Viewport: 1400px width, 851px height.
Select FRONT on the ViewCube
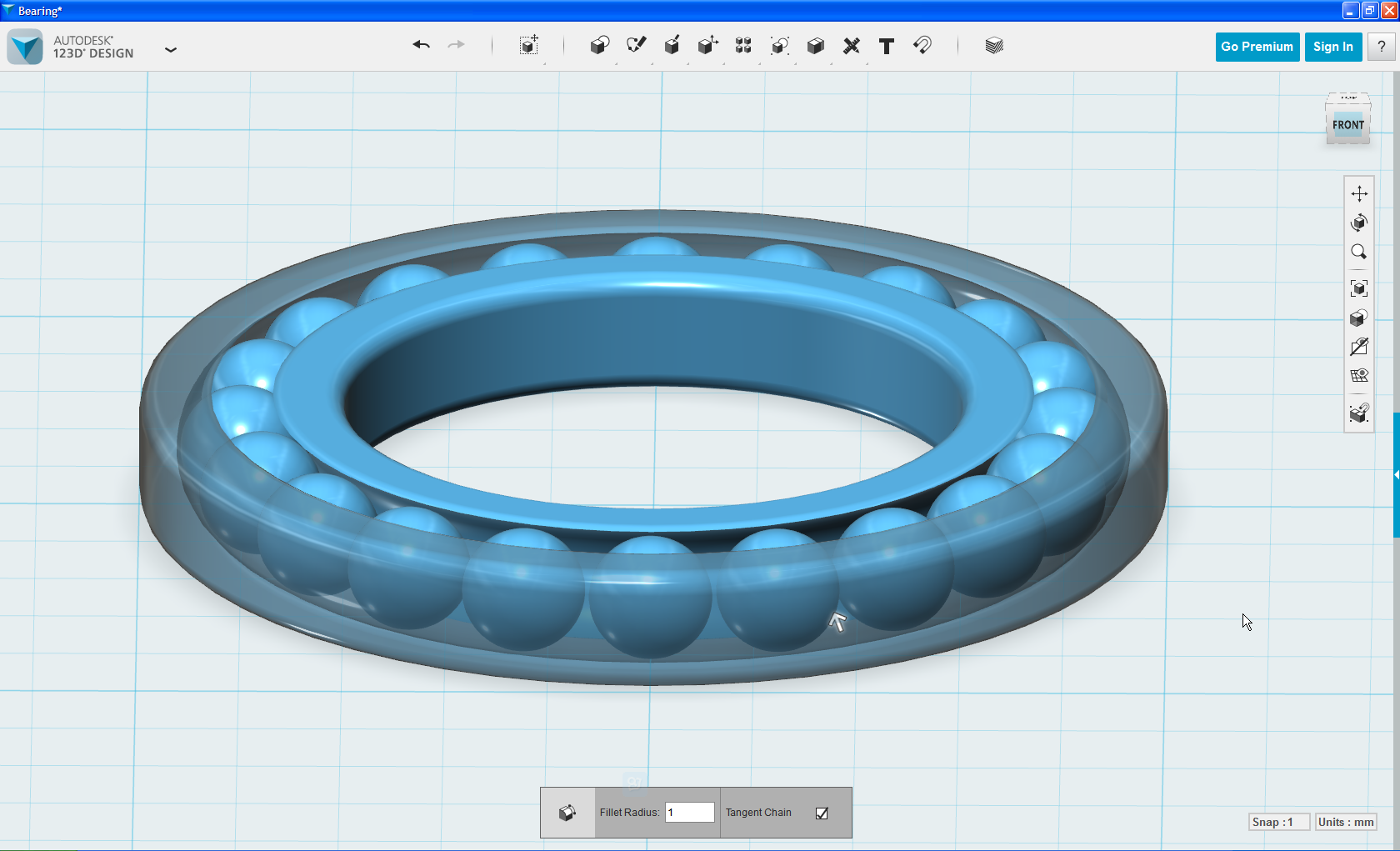pos(1348,124)
